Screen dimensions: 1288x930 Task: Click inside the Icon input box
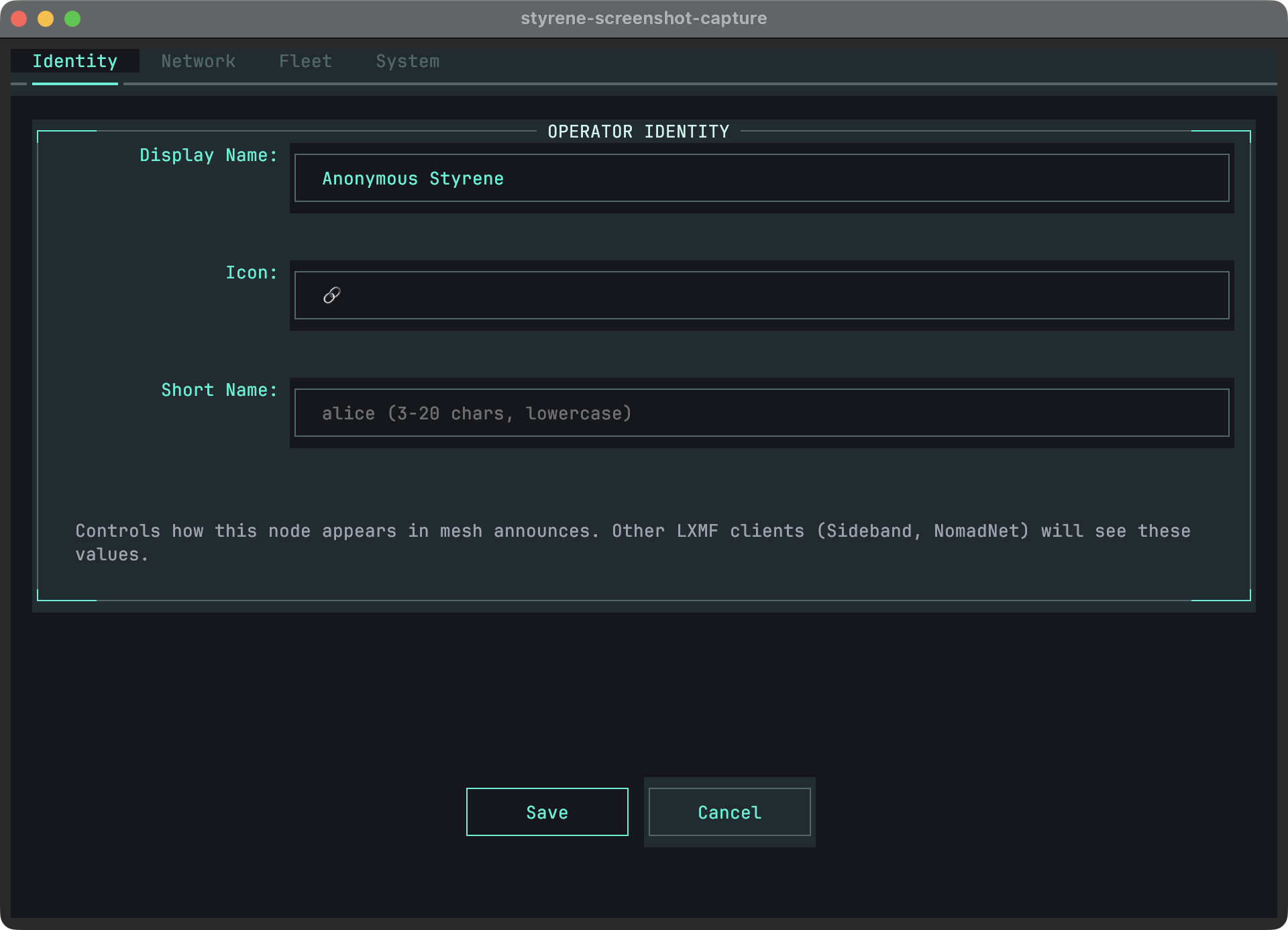(x=761, y=295)
